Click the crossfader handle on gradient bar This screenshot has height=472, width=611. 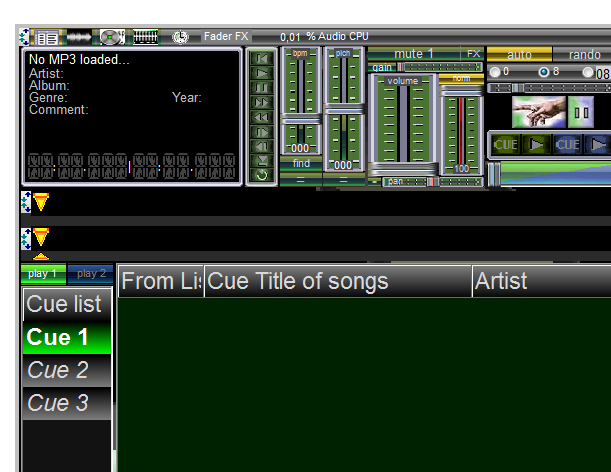[494, 174]
